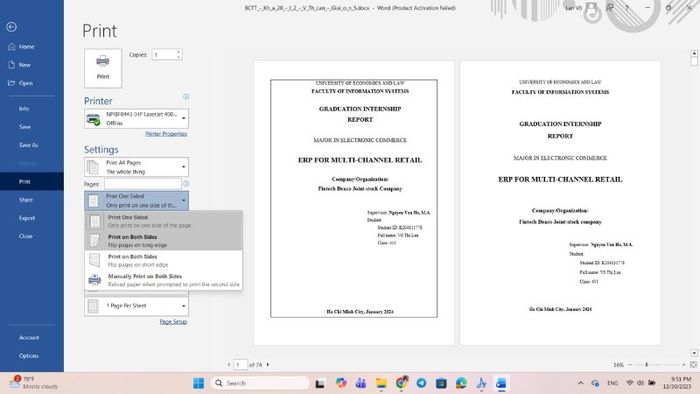Click the bordered first page preview
This screenshot has height=394, width=700.
coord(354,203)
